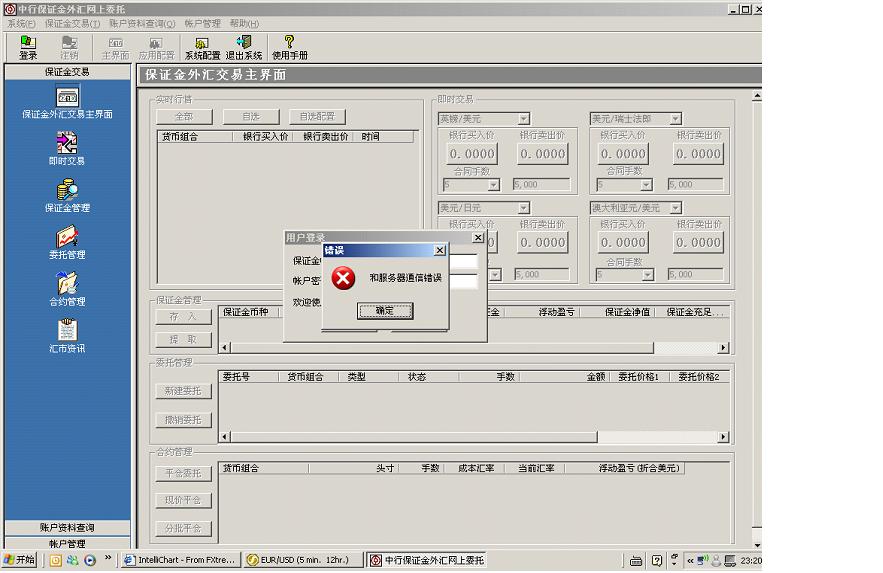Open the 保证金交易(T) menu

[x=72, y=23]
